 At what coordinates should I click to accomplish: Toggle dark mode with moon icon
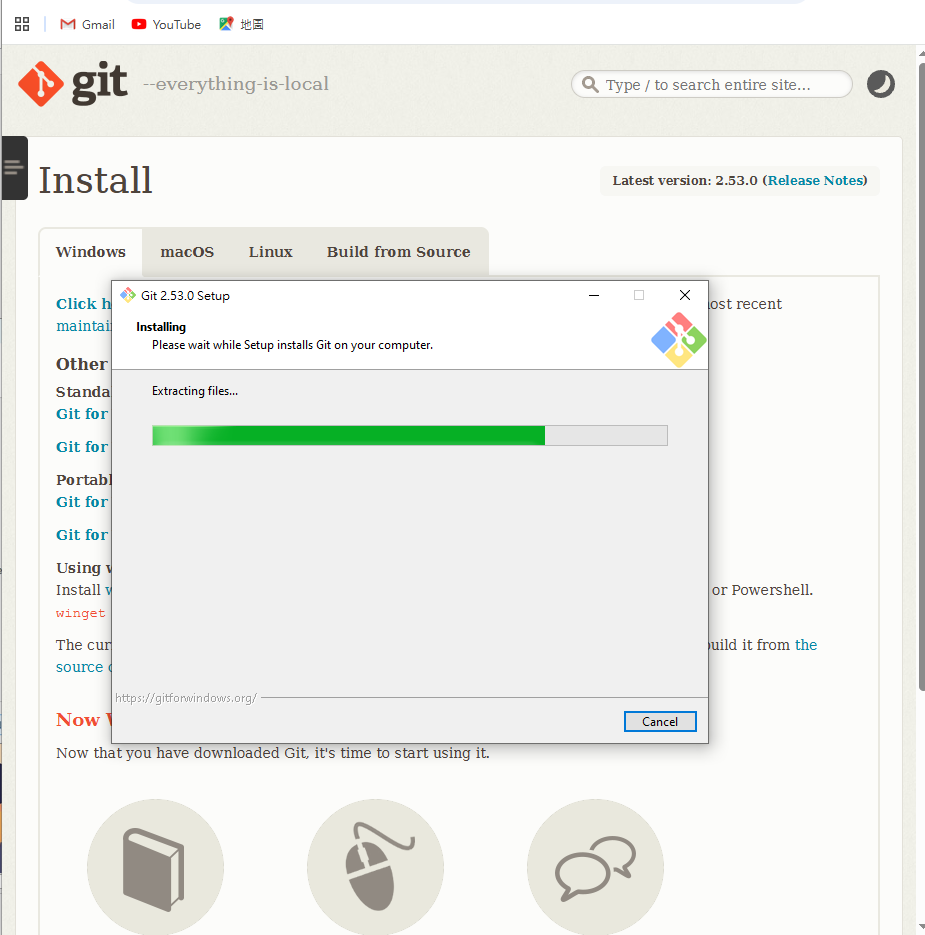point(880,84)
